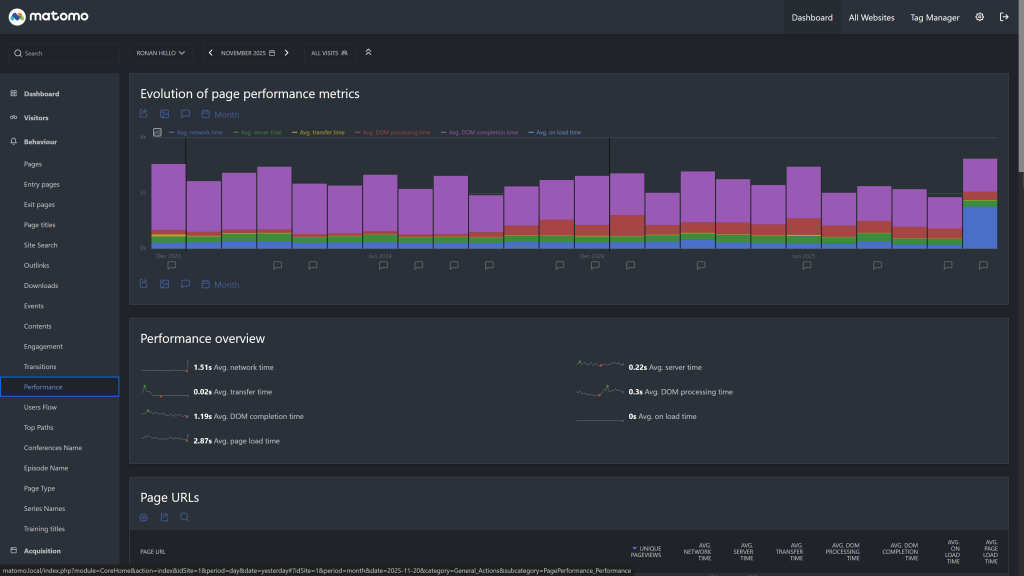Image resolution: width=1024 pixels, height=576 pixels.
Task: Open the Tag Manager menu item
Action: (934, 17)
